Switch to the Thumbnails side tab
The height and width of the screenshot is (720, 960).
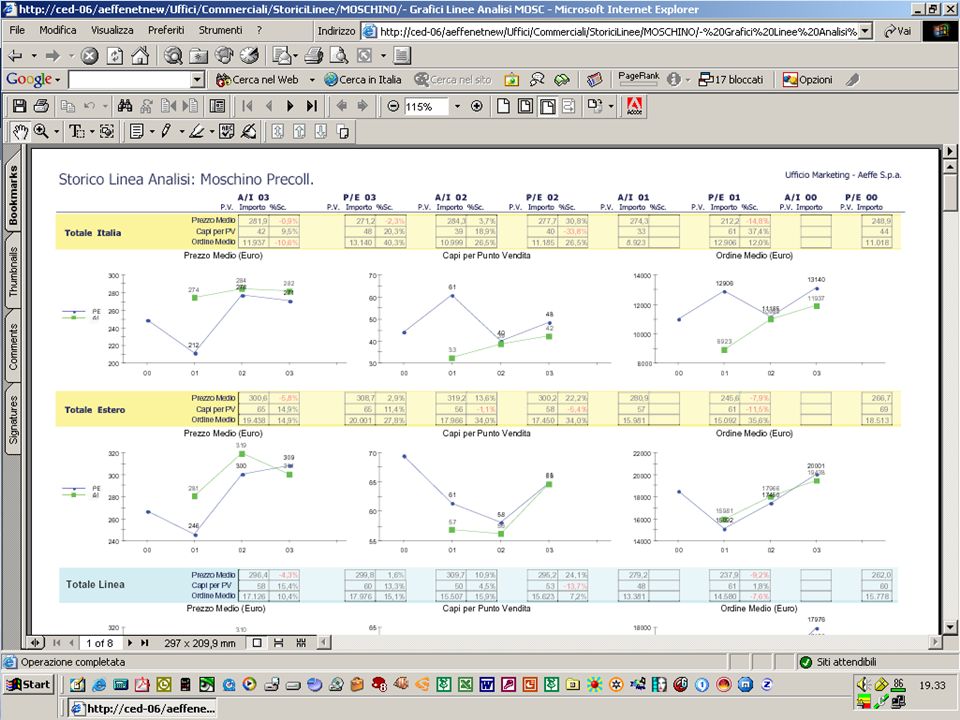(x=13, y=271)
